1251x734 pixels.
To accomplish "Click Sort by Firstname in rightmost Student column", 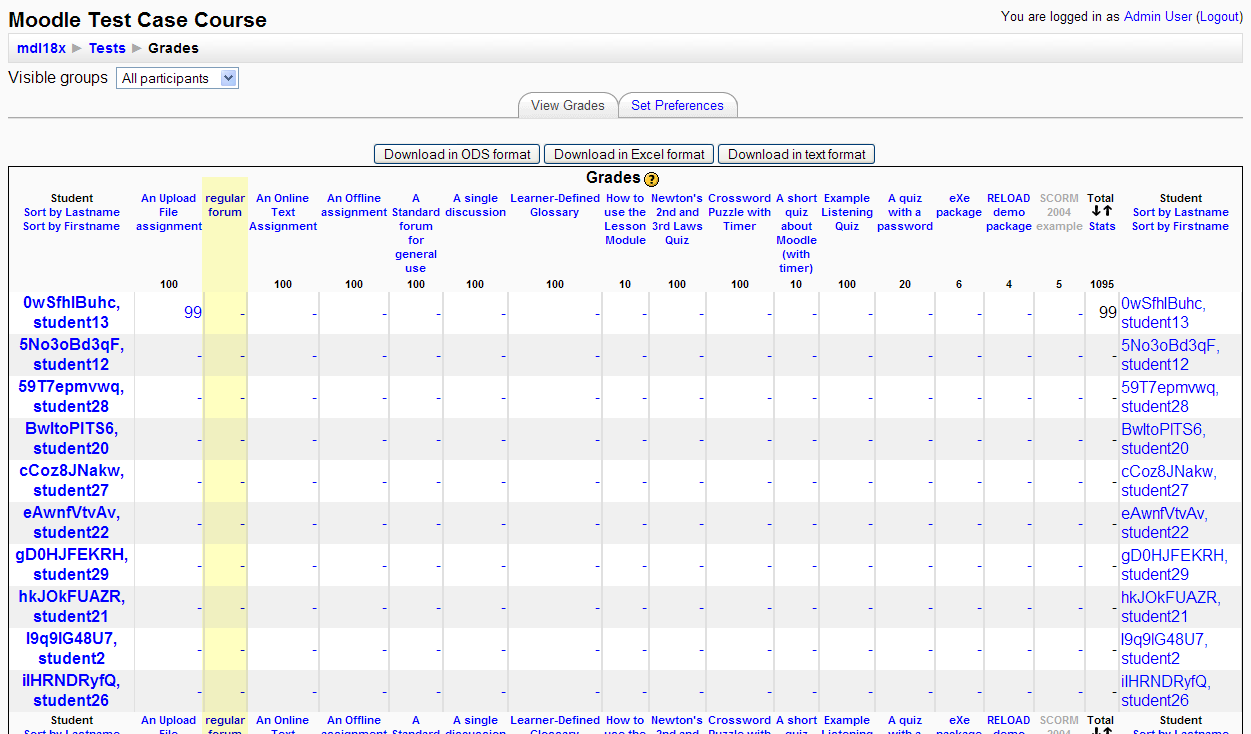I will tap(1181, 226).
